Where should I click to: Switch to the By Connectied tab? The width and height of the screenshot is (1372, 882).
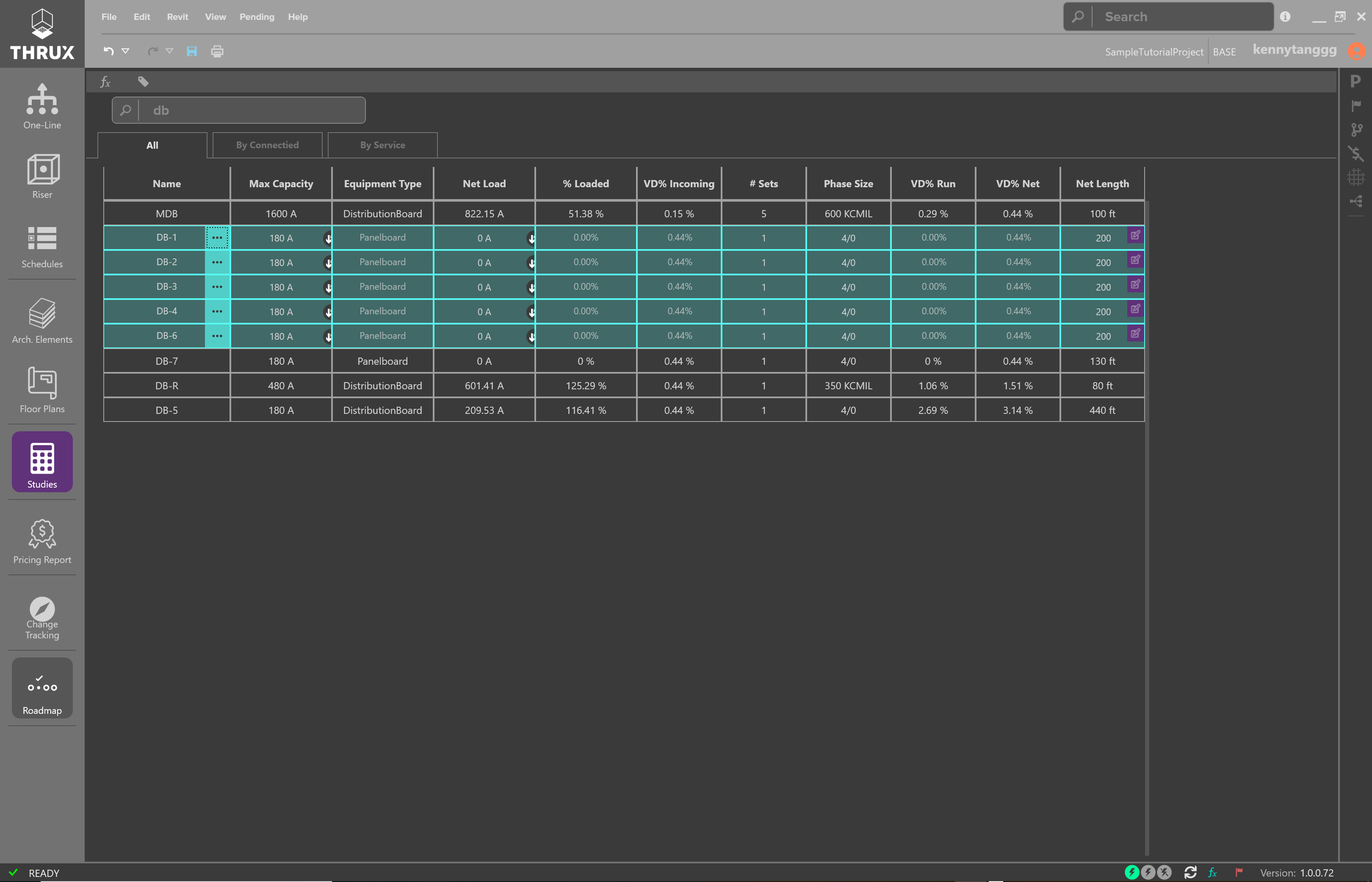click(x=267, y=145)
